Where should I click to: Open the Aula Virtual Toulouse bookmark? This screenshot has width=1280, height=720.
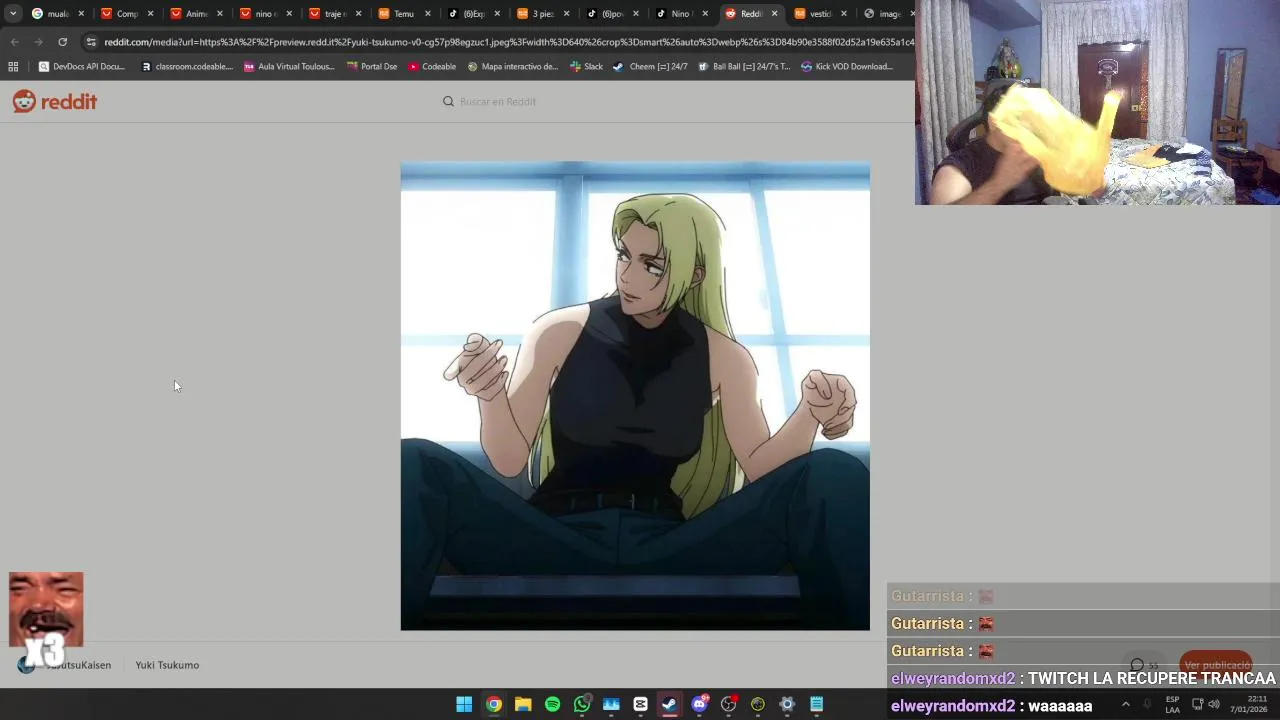point(289,67)
